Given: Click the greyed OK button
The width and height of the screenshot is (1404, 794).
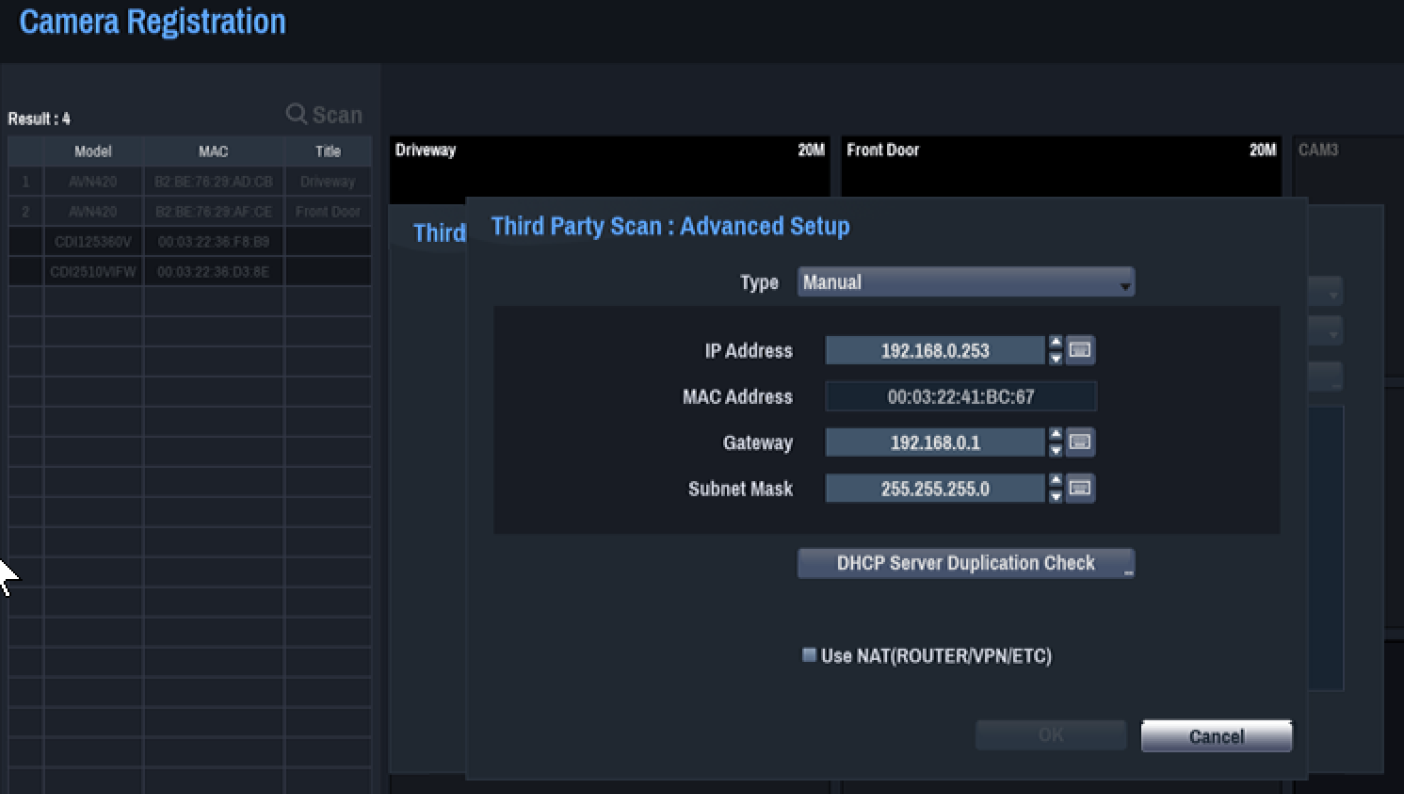Looking at the screenshot, I should [x=1051, y=735].
